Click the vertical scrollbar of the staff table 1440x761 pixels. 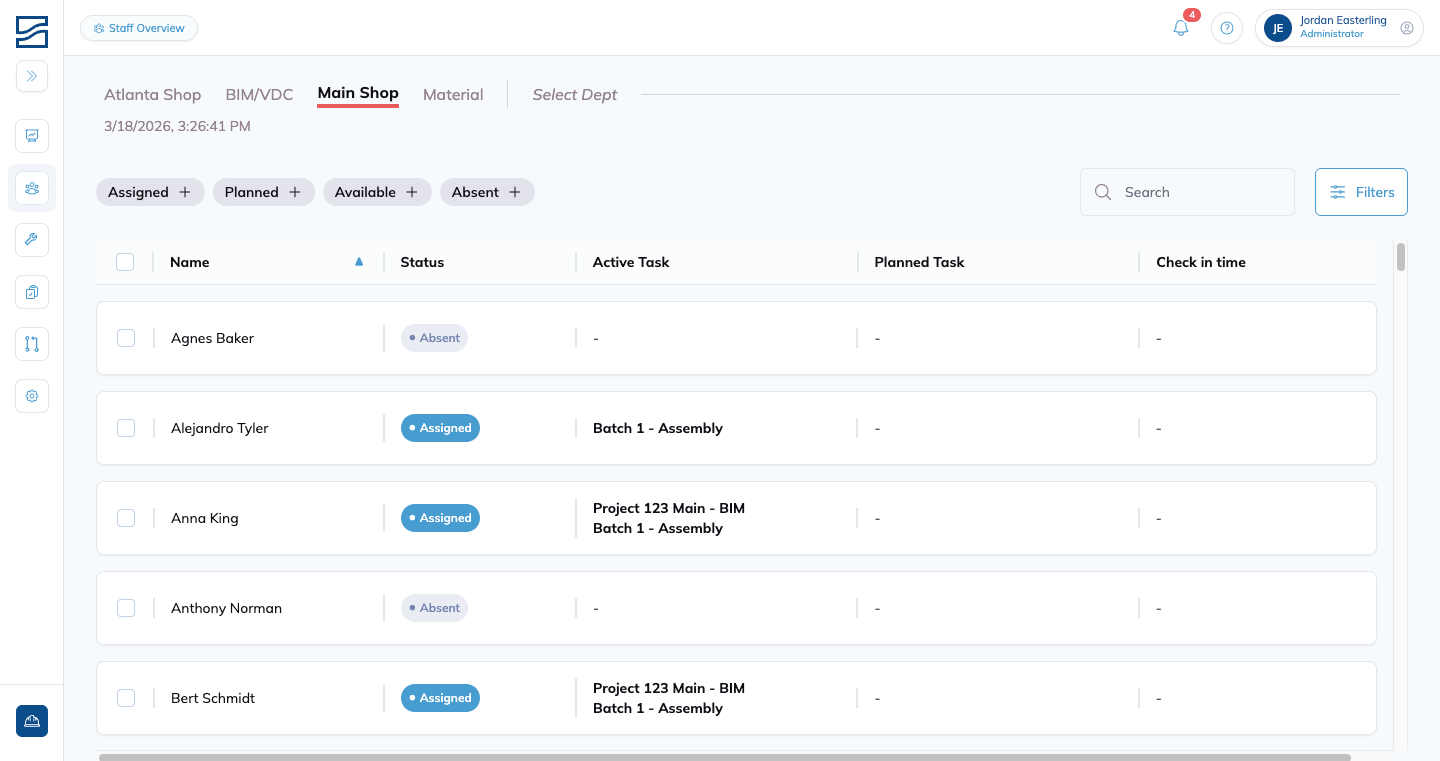point(1401,257)
